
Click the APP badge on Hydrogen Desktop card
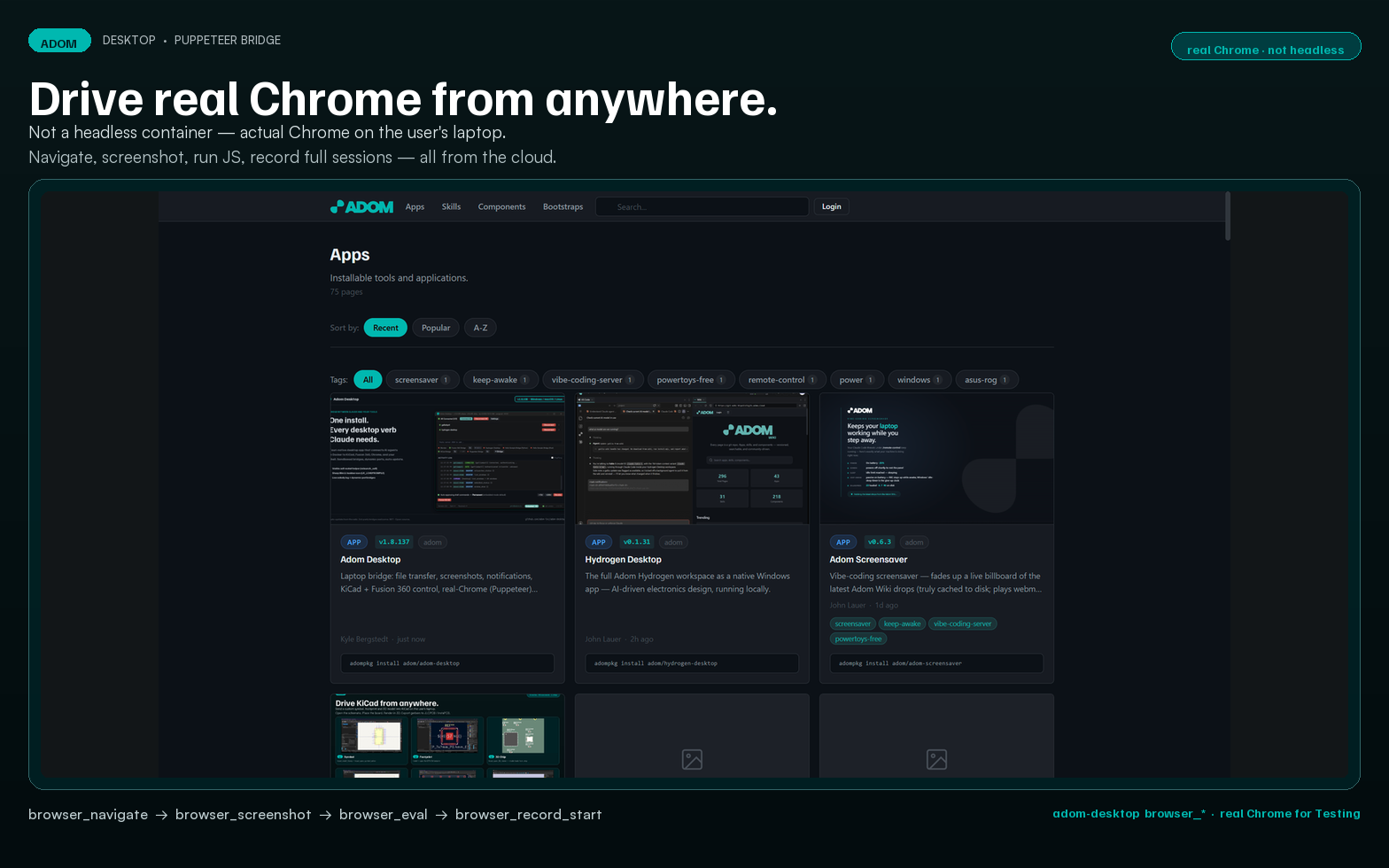click(599, 542)
